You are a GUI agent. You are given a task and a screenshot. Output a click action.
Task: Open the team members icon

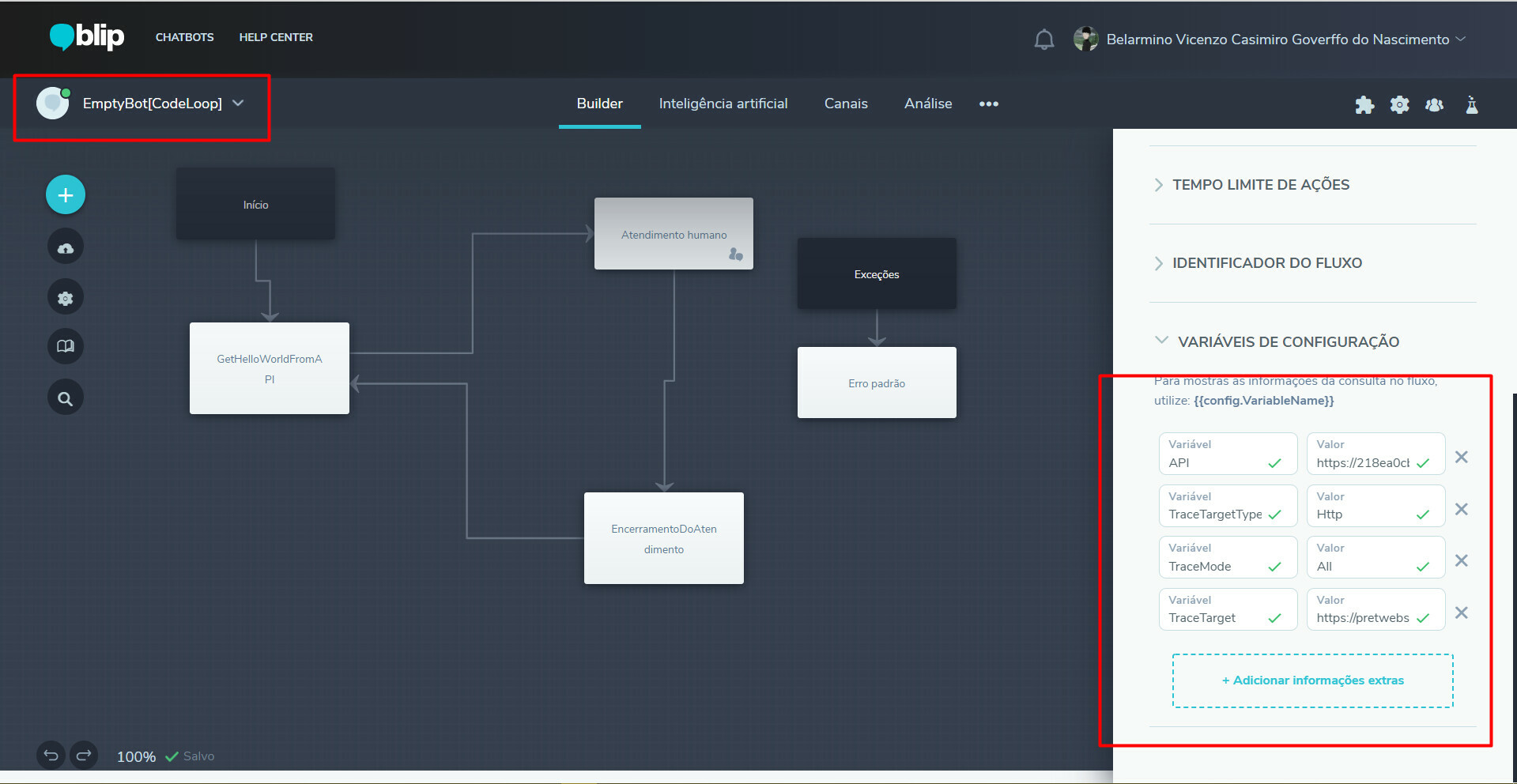[1434, 104]
